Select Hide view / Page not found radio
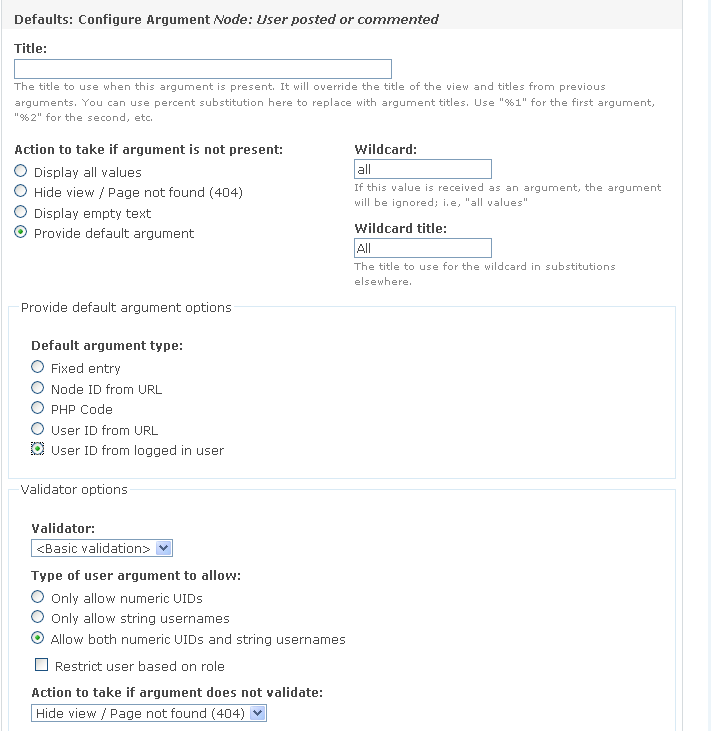711x731 pixels. click(x=21, y=192)
